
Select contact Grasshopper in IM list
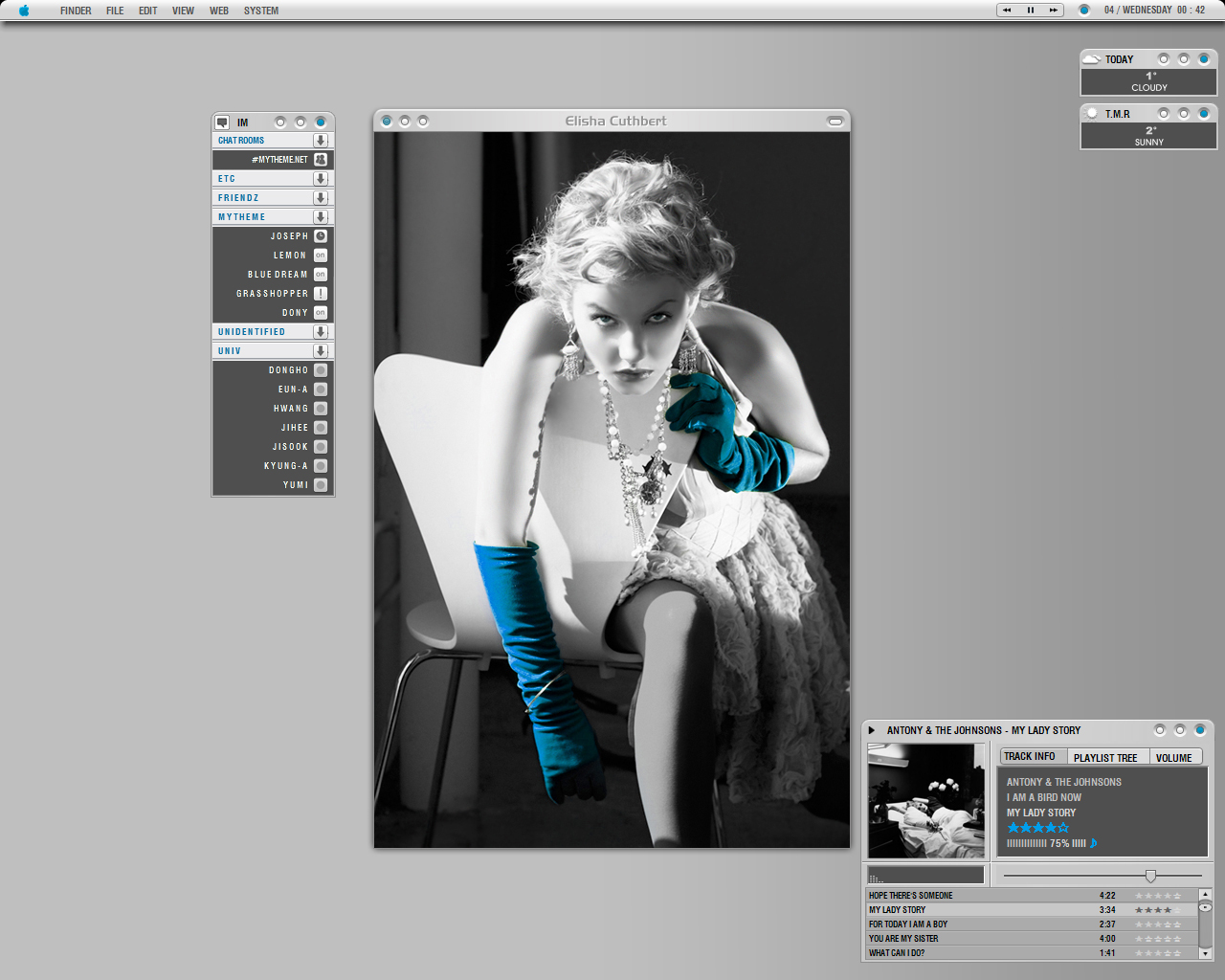(273, 294)
